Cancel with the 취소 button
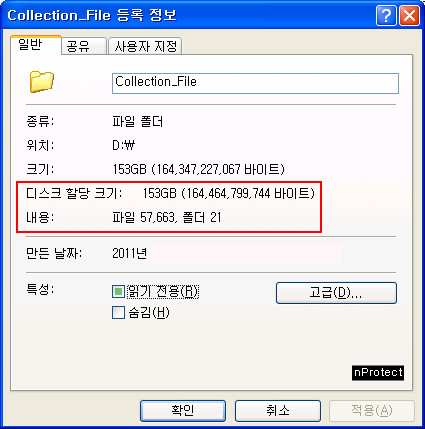The height and width of the screenshot is (429, 425). pyautogui.click(x=278, y=411)
